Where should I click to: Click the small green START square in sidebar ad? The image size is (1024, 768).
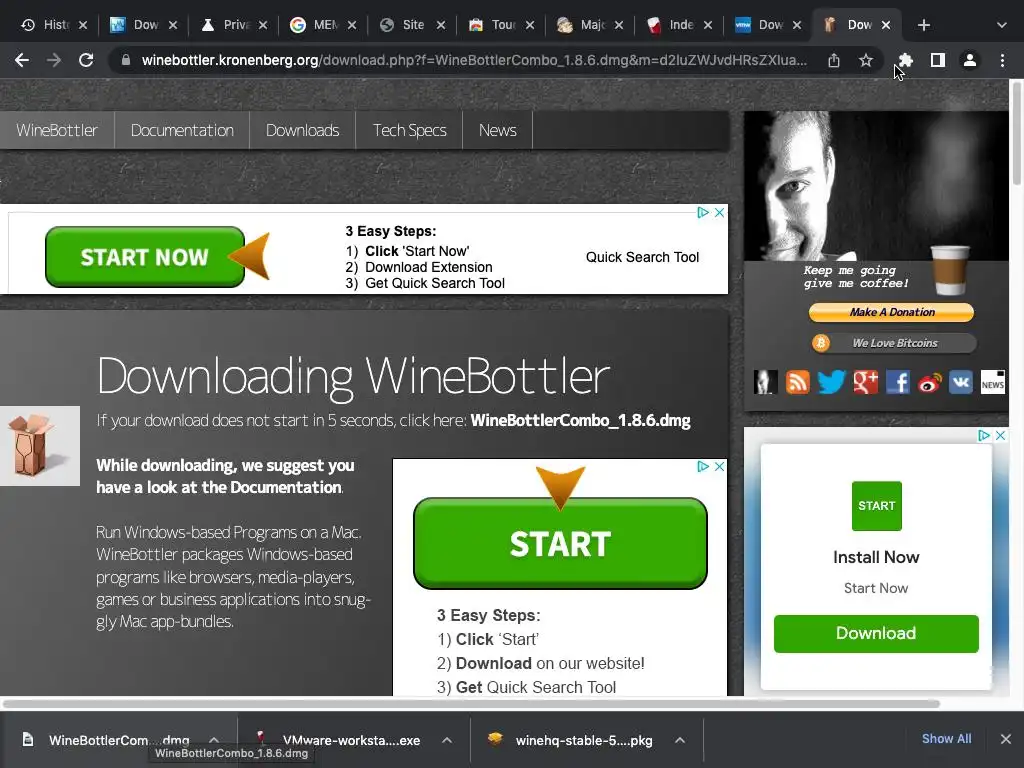(876, 505)
